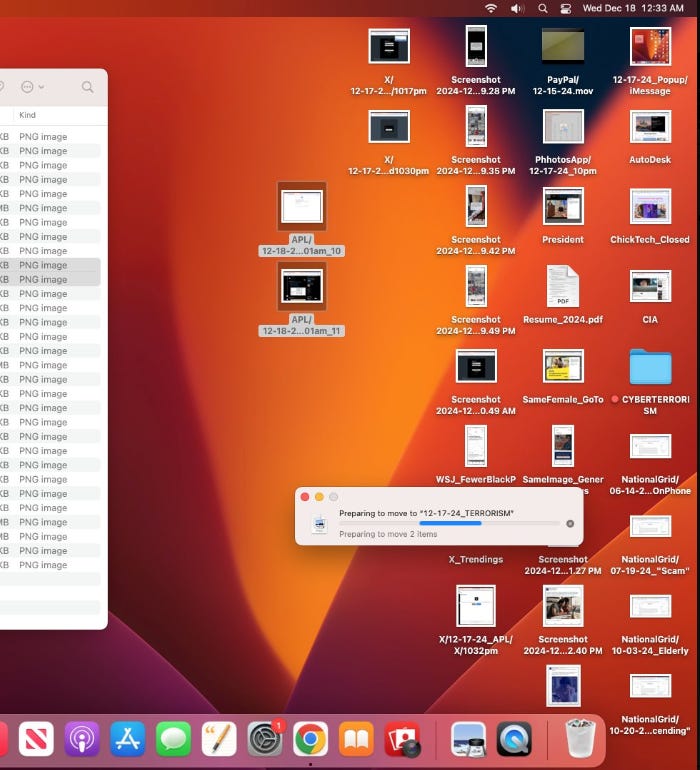Select the NationalGrid/10-03-24_Elderly file

coord(650,606)
